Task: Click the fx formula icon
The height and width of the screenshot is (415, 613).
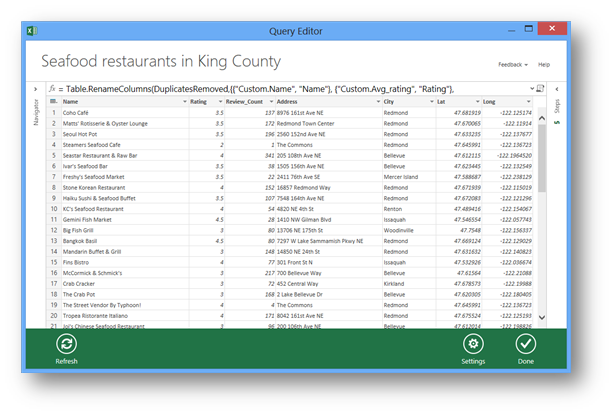Action: click(x=52, y=89)
